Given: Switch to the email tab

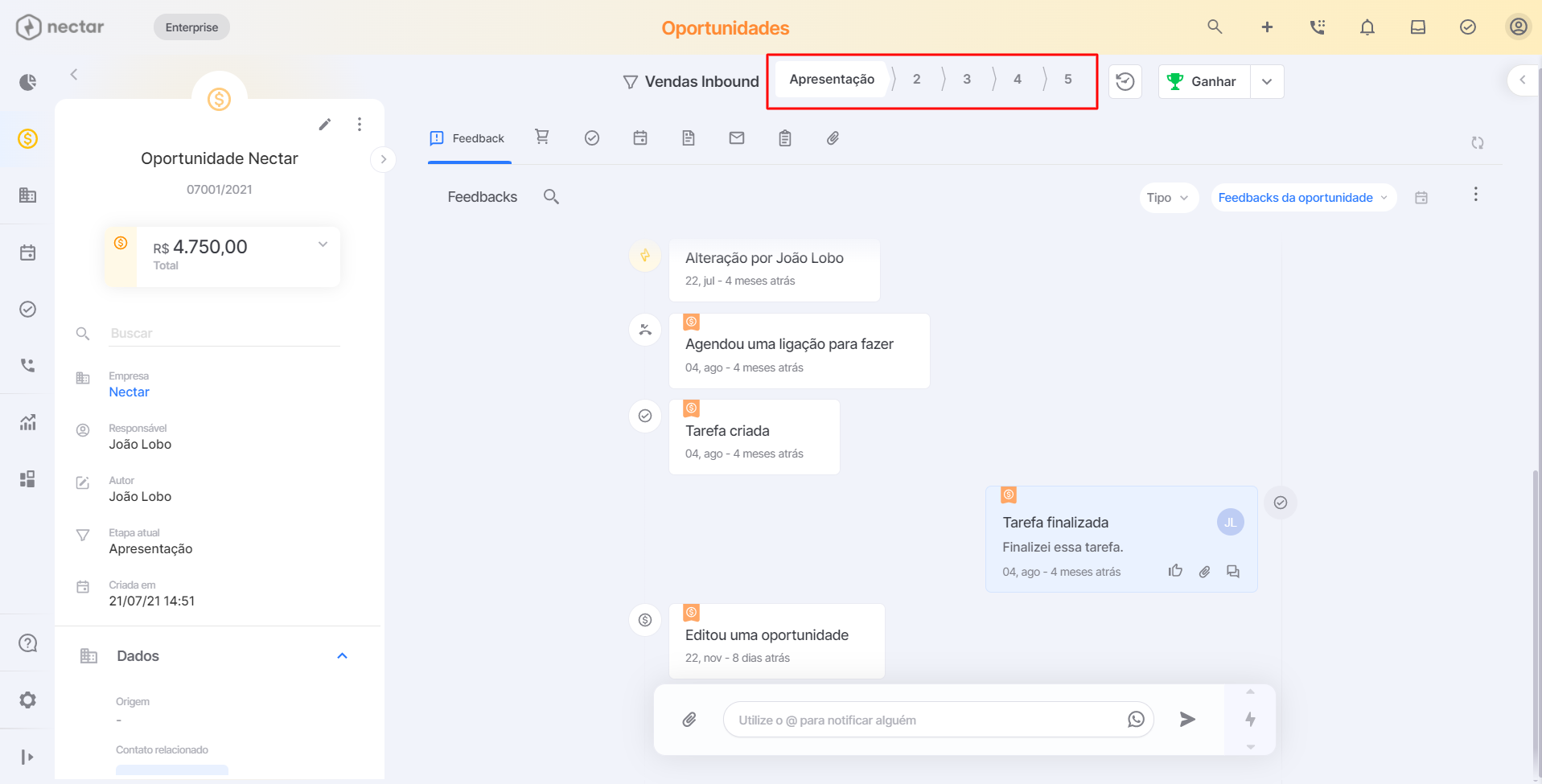Looking at the screenshot, I should (x=737, y=138).
